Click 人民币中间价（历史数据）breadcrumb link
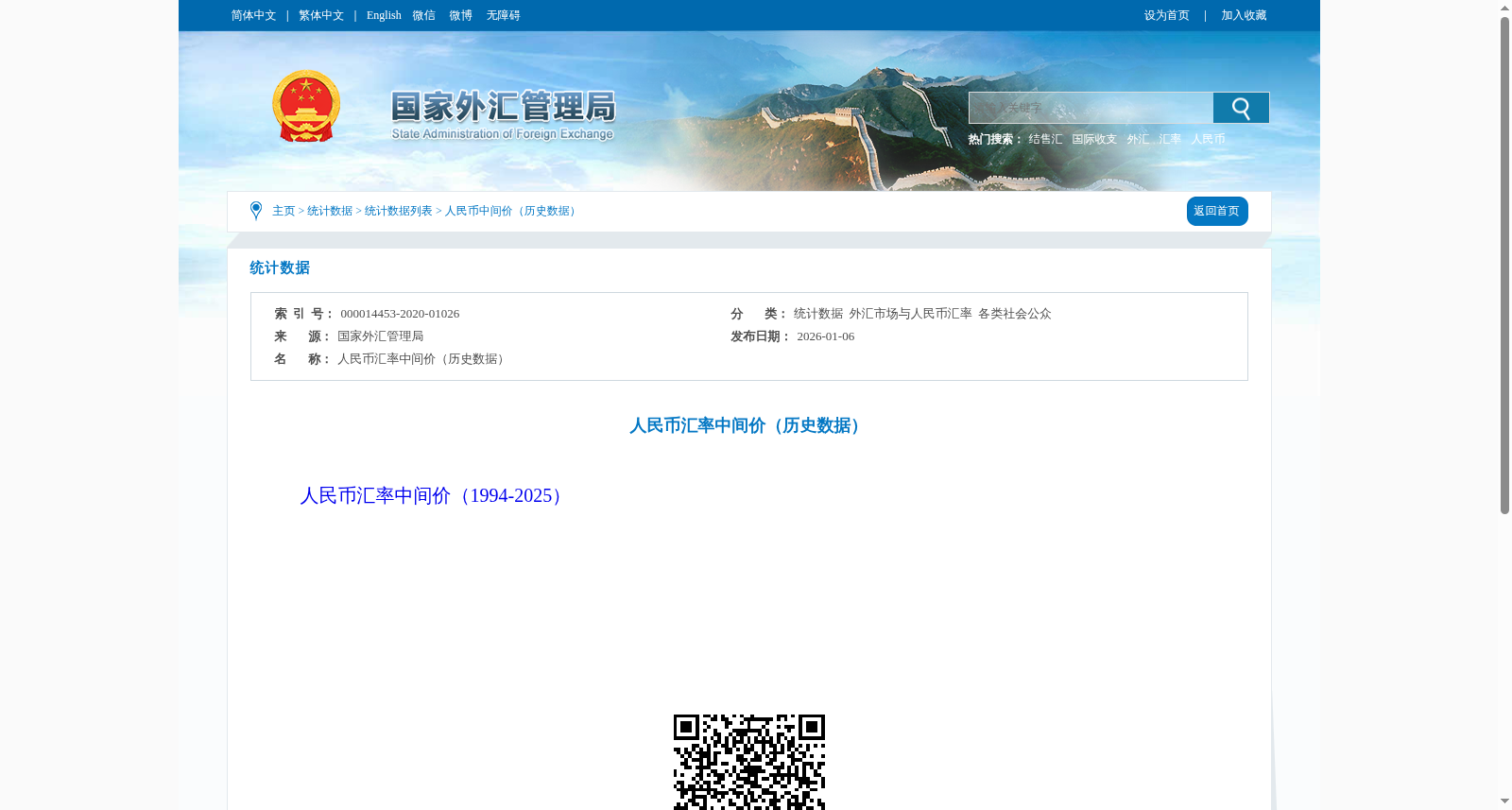 (x=512, y=211)
